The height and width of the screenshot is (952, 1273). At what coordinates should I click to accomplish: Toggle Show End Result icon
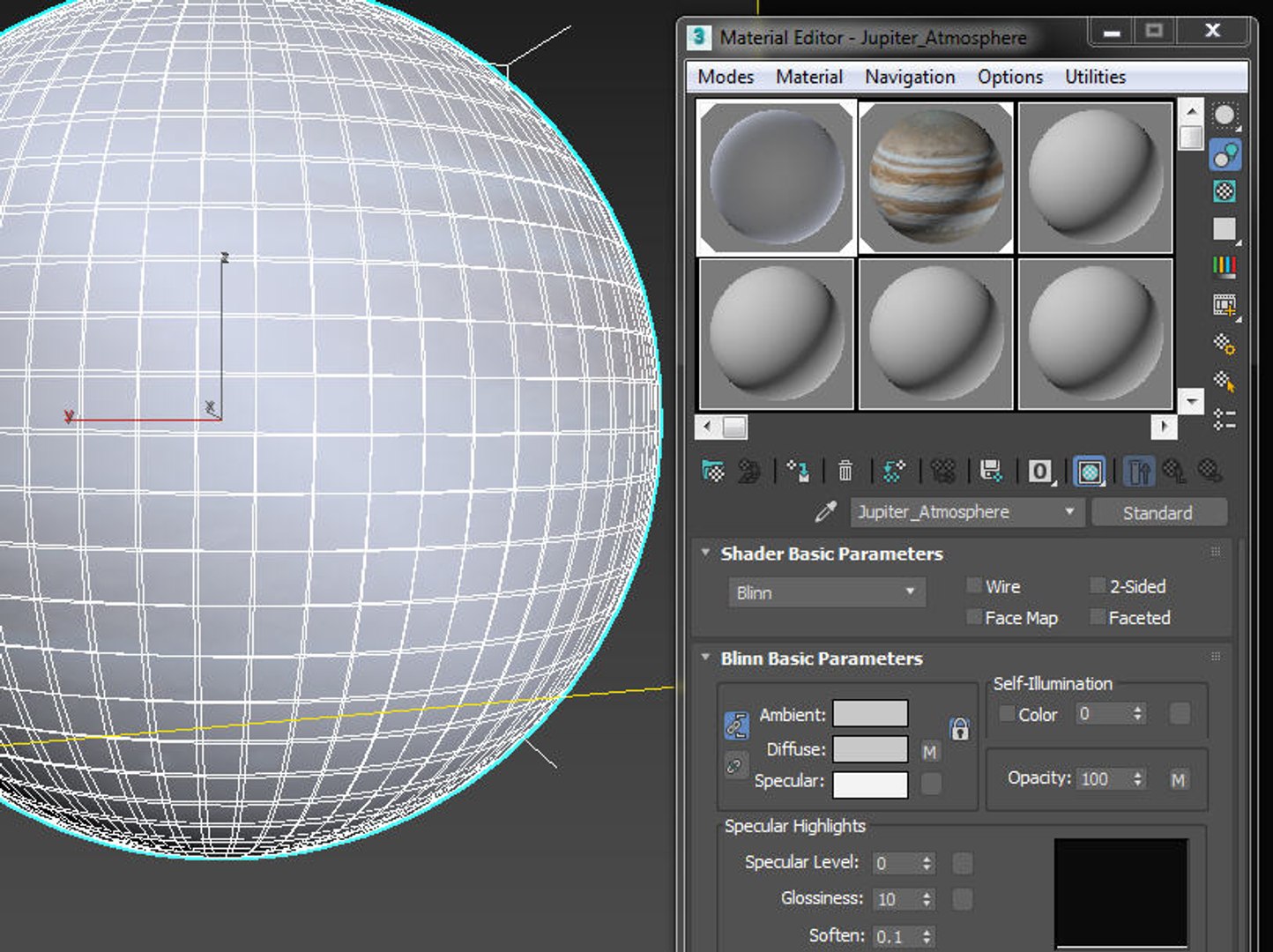(1139, 472)
